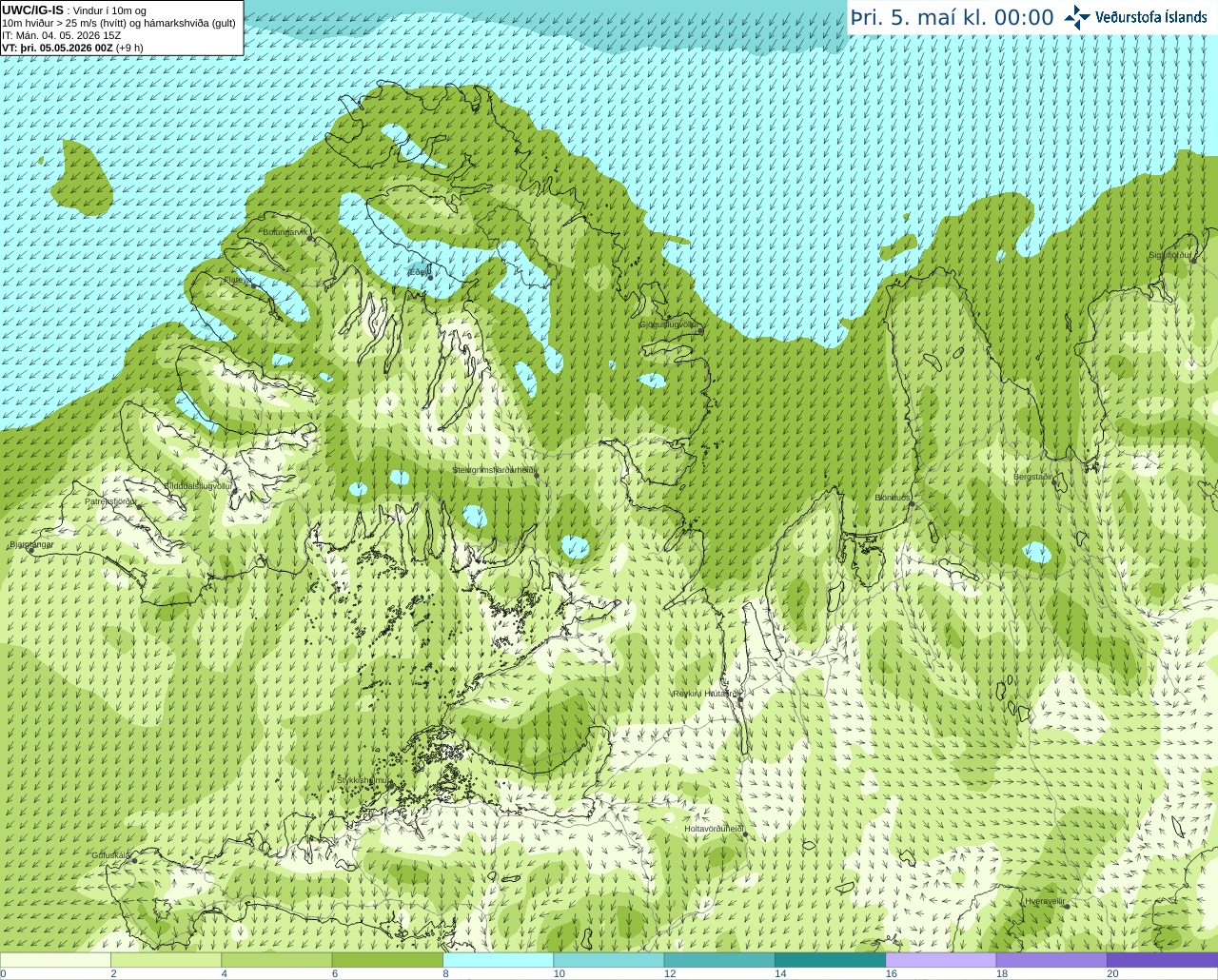Click the UWC/IG-IS info box
The width and height of the screenshot is (1218, 980).
[122, 28]
